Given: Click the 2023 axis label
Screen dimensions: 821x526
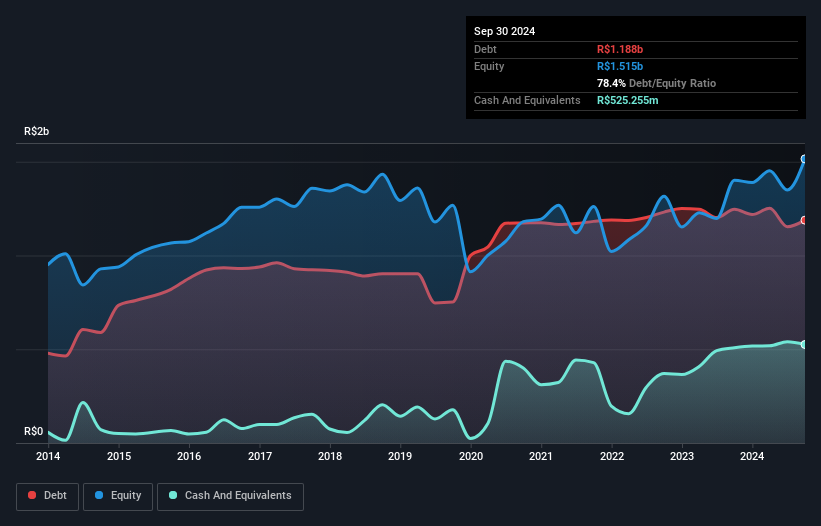Looking at the screenshot, I should coord(682,456).
